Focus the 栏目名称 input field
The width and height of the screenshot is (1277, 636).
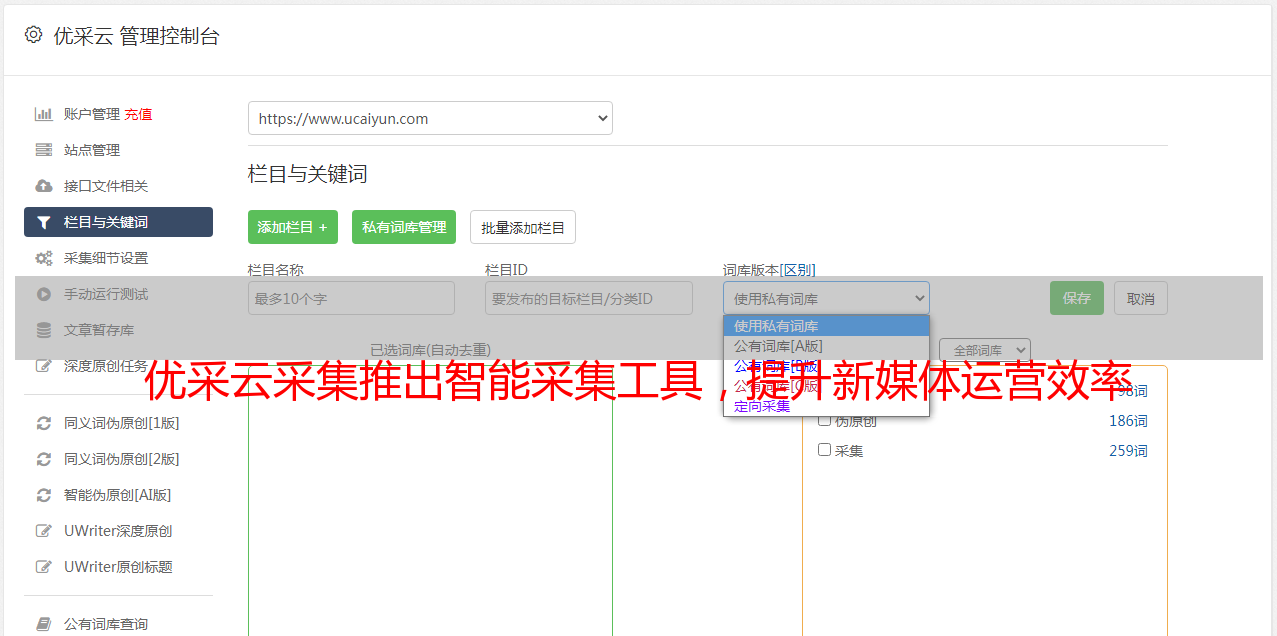click(351, 298)
